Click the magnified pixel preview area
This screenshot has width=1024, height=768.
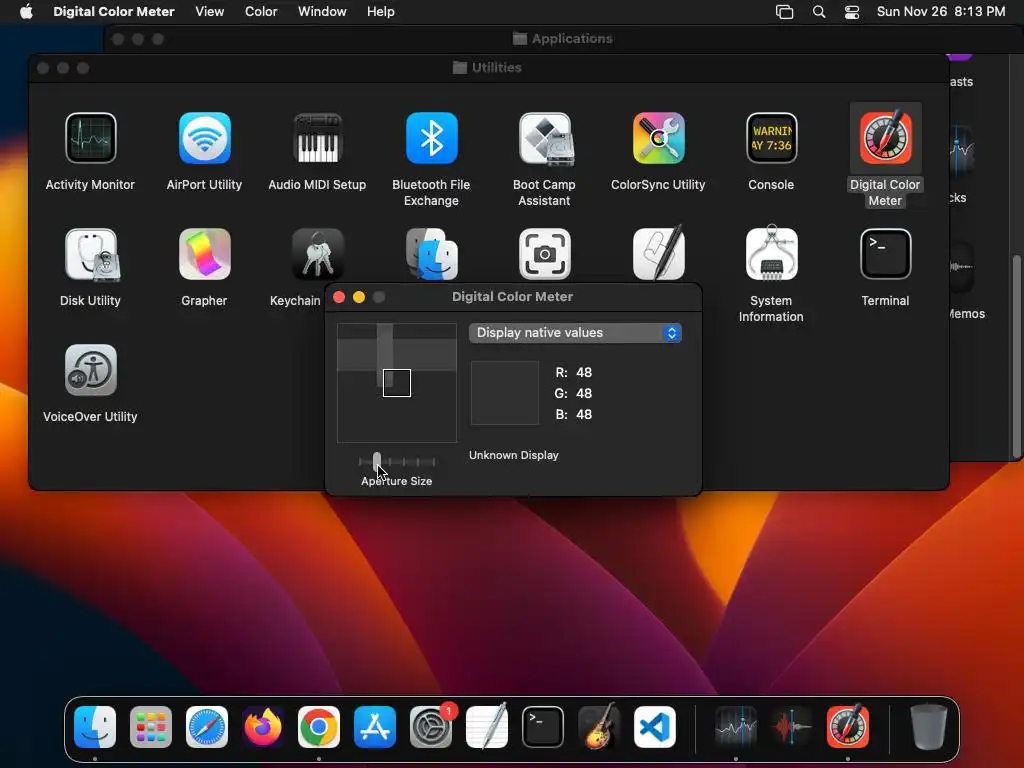pyautogui.click(x=397, y=383)
